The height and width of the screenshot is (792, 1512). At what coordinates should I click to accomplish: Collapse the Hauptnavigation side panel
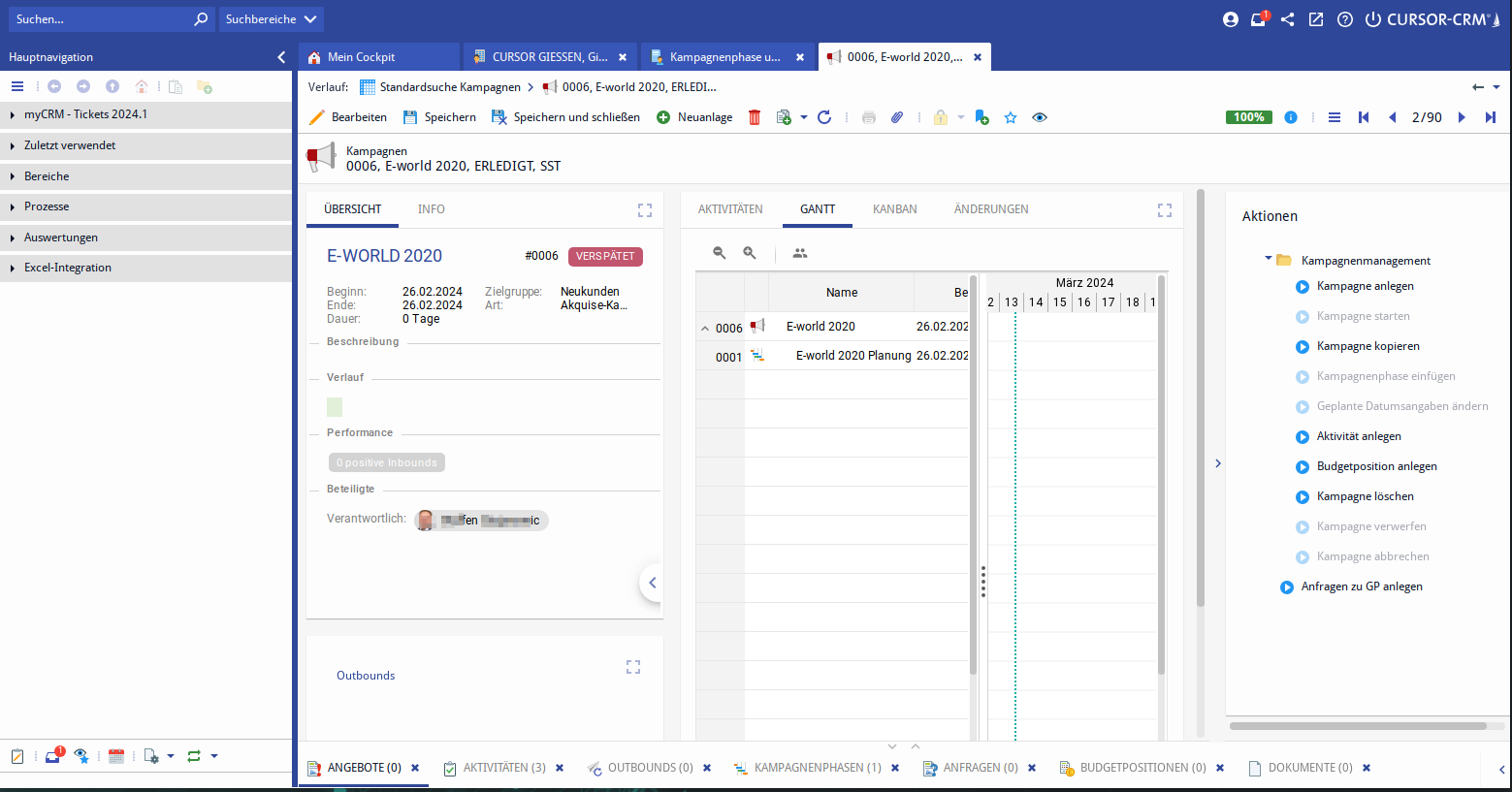pos(281,57)
